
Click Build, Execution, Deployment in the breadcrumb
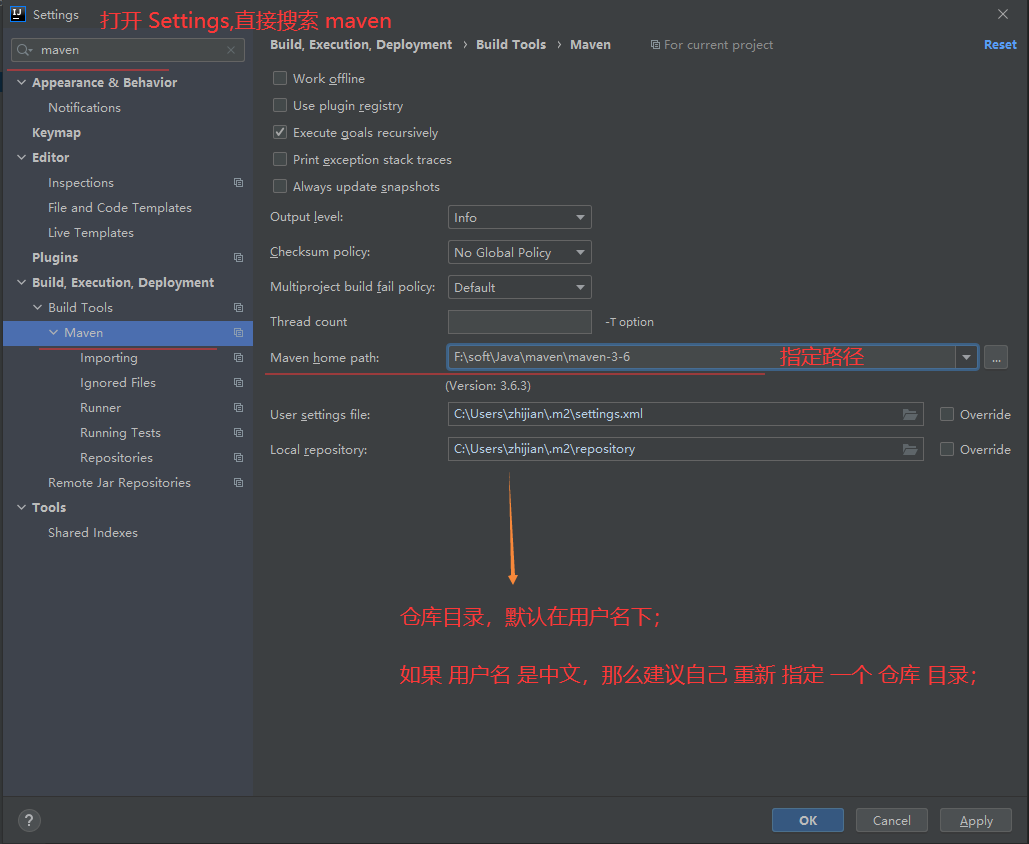tap(361, 45)
